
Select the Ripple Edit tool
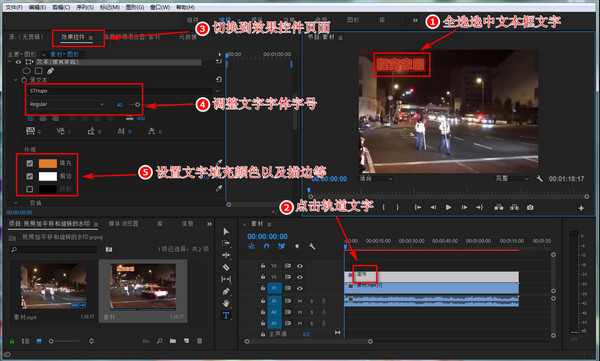(x=226, y=255)
